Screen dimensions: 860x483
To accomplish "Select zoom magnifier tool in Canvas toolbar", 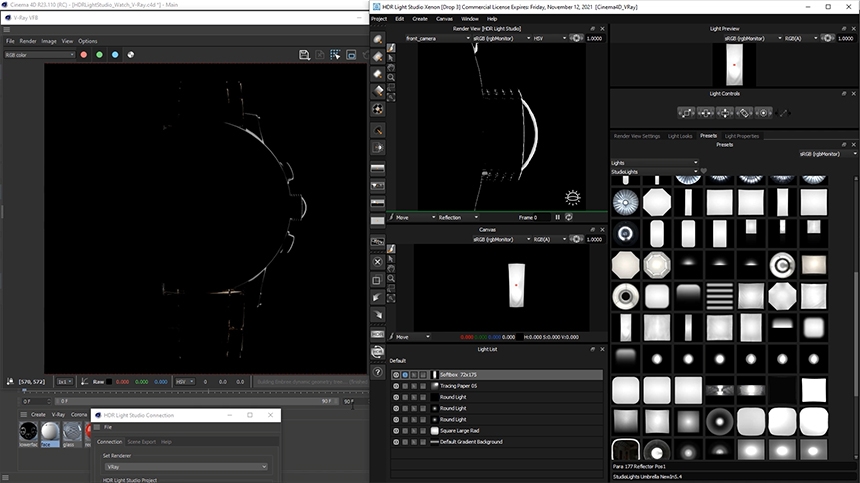I will point(391,279).
